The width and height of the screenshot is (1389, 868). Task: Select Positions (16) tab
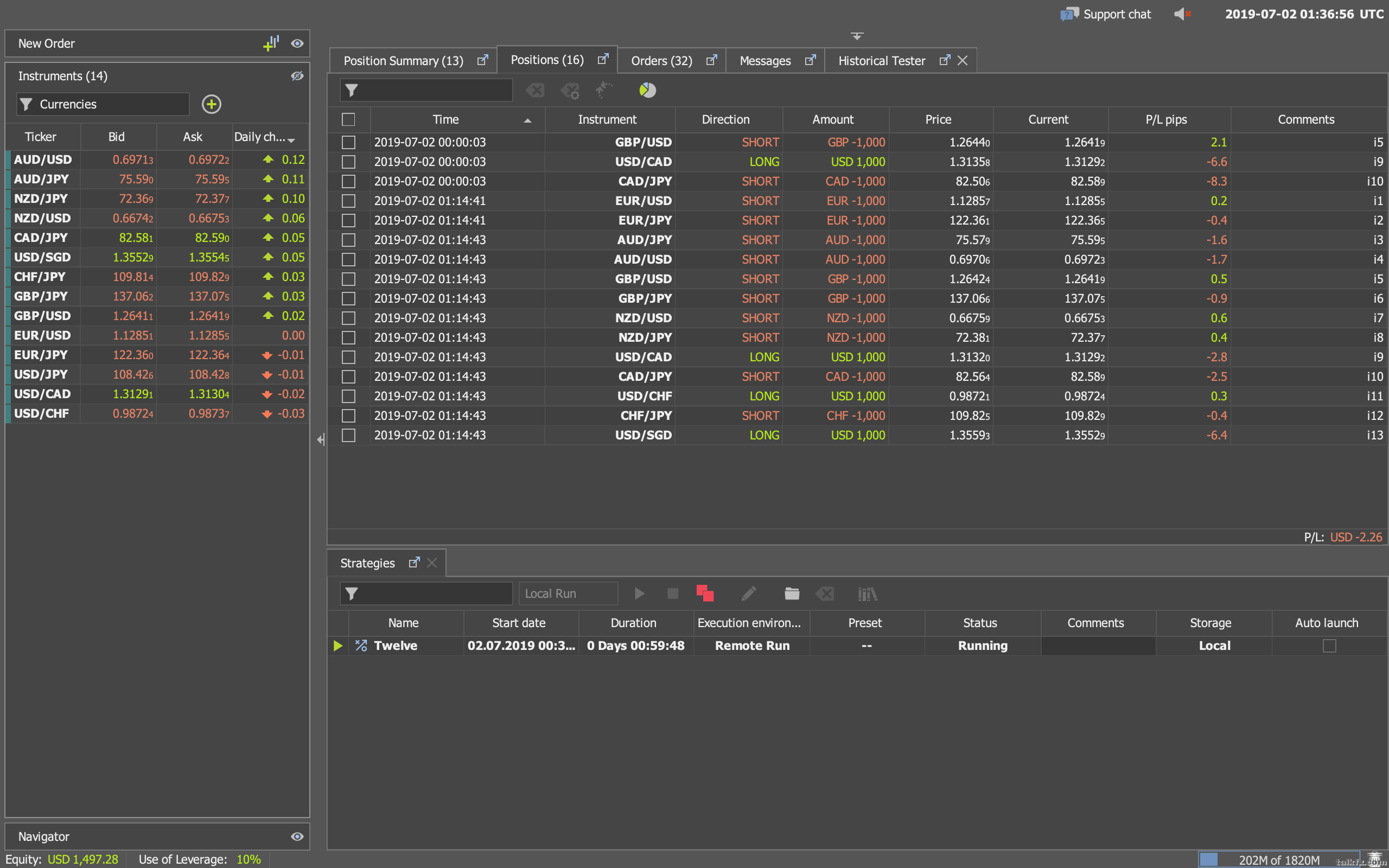pos(547,60)
